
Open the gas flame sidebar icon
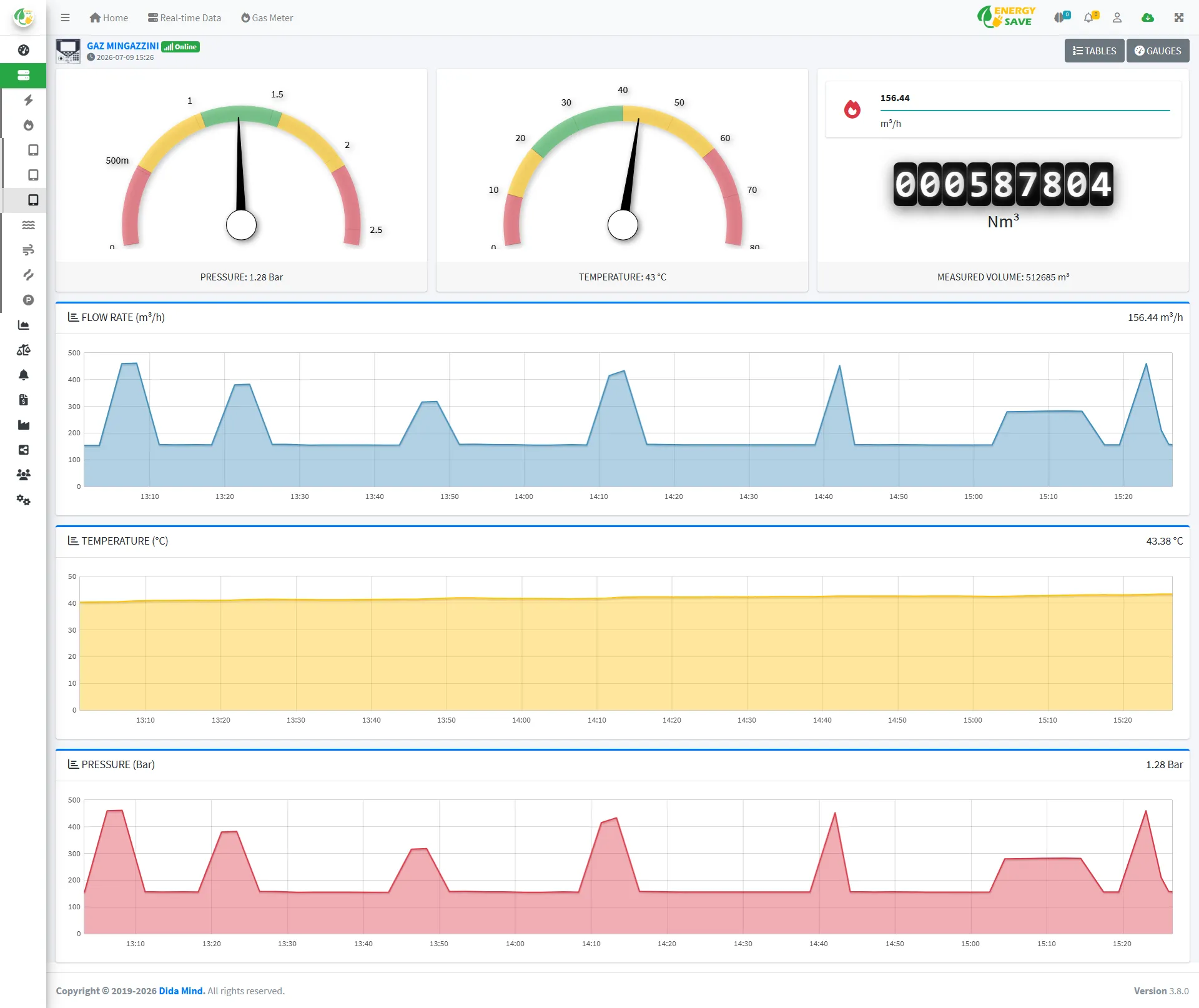click(28, 125)
